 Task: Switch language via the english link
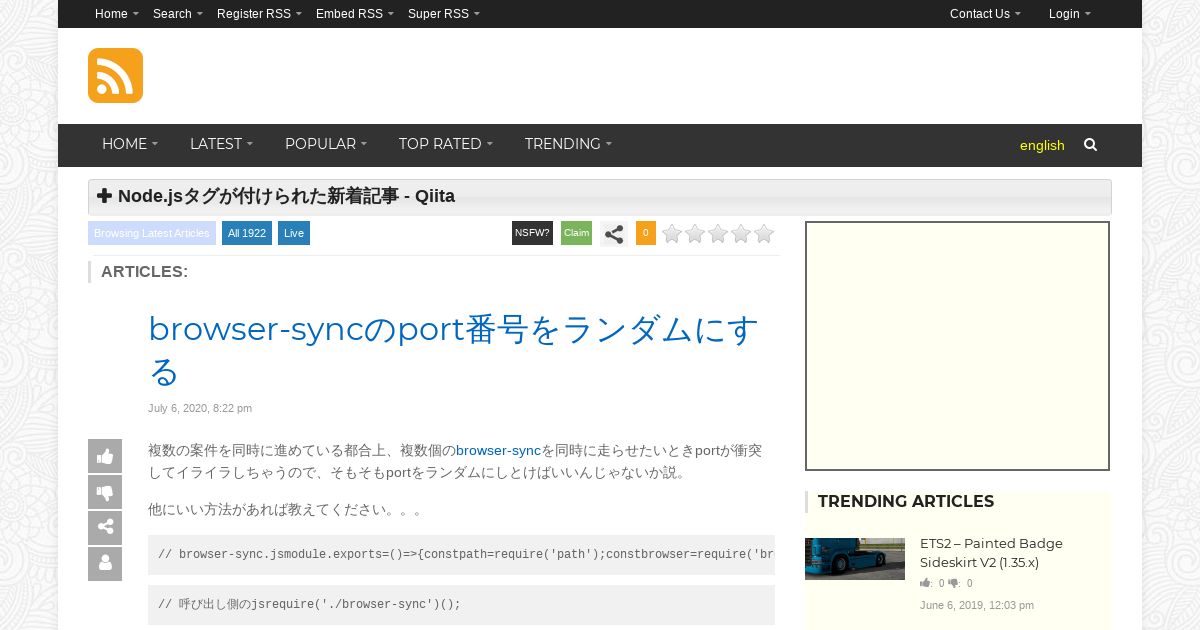1042,146
